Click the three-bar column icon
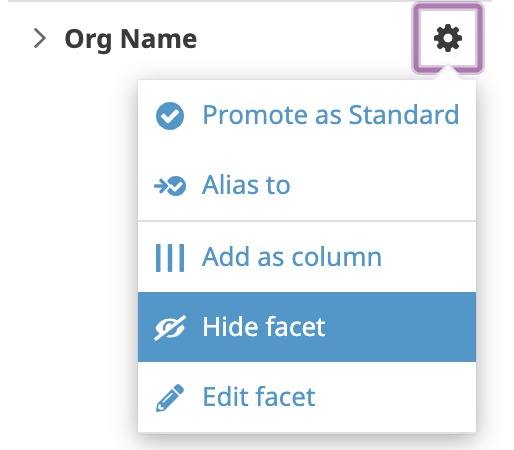 click(170, 258)
